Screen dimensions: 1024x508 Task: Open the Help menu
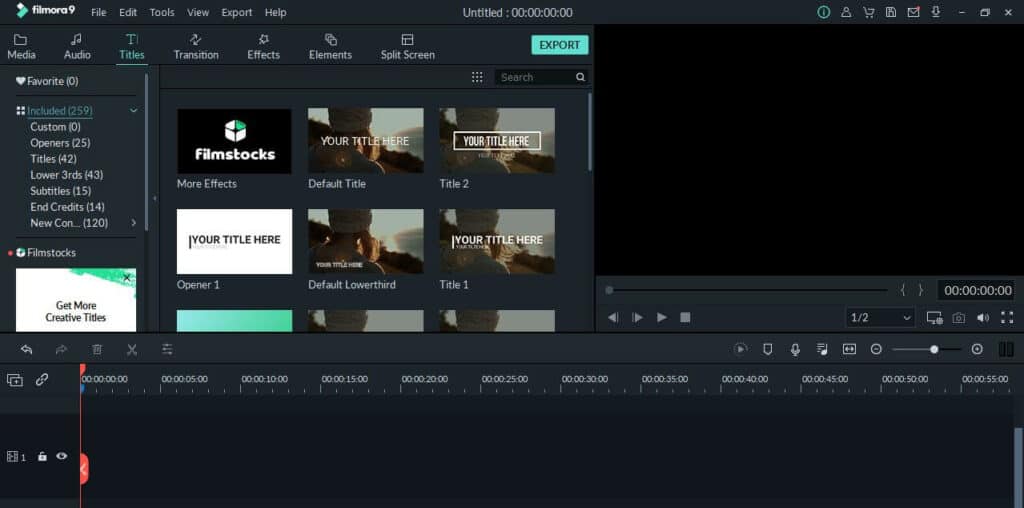pos(276,12)
